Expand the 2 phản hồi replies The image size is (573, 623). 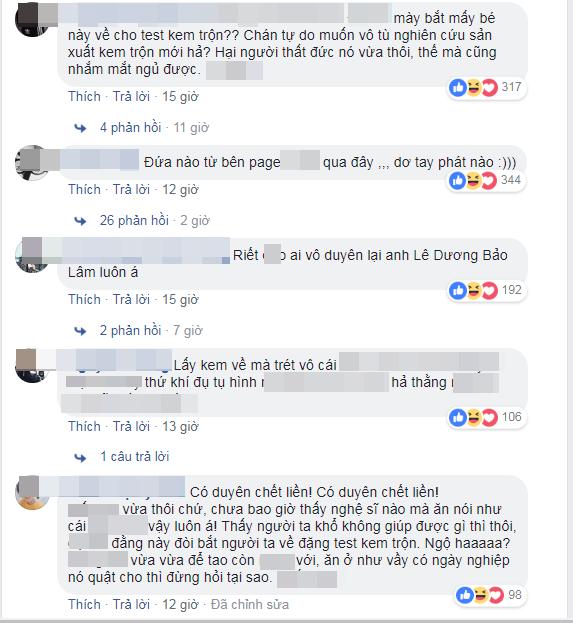click(x=130, y=331)
